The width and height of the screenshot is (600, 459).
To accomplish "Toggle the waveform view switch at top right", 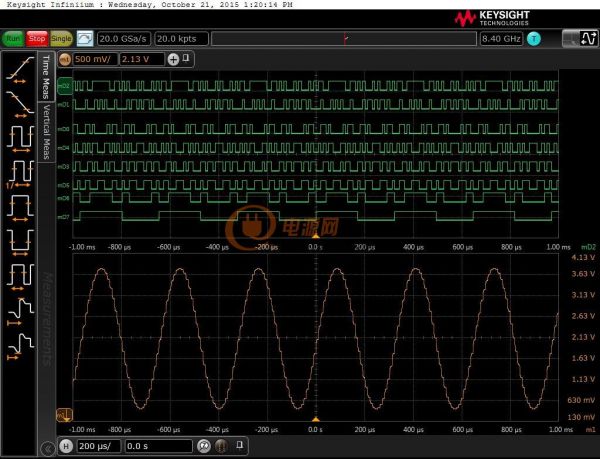I will (580, 38).
